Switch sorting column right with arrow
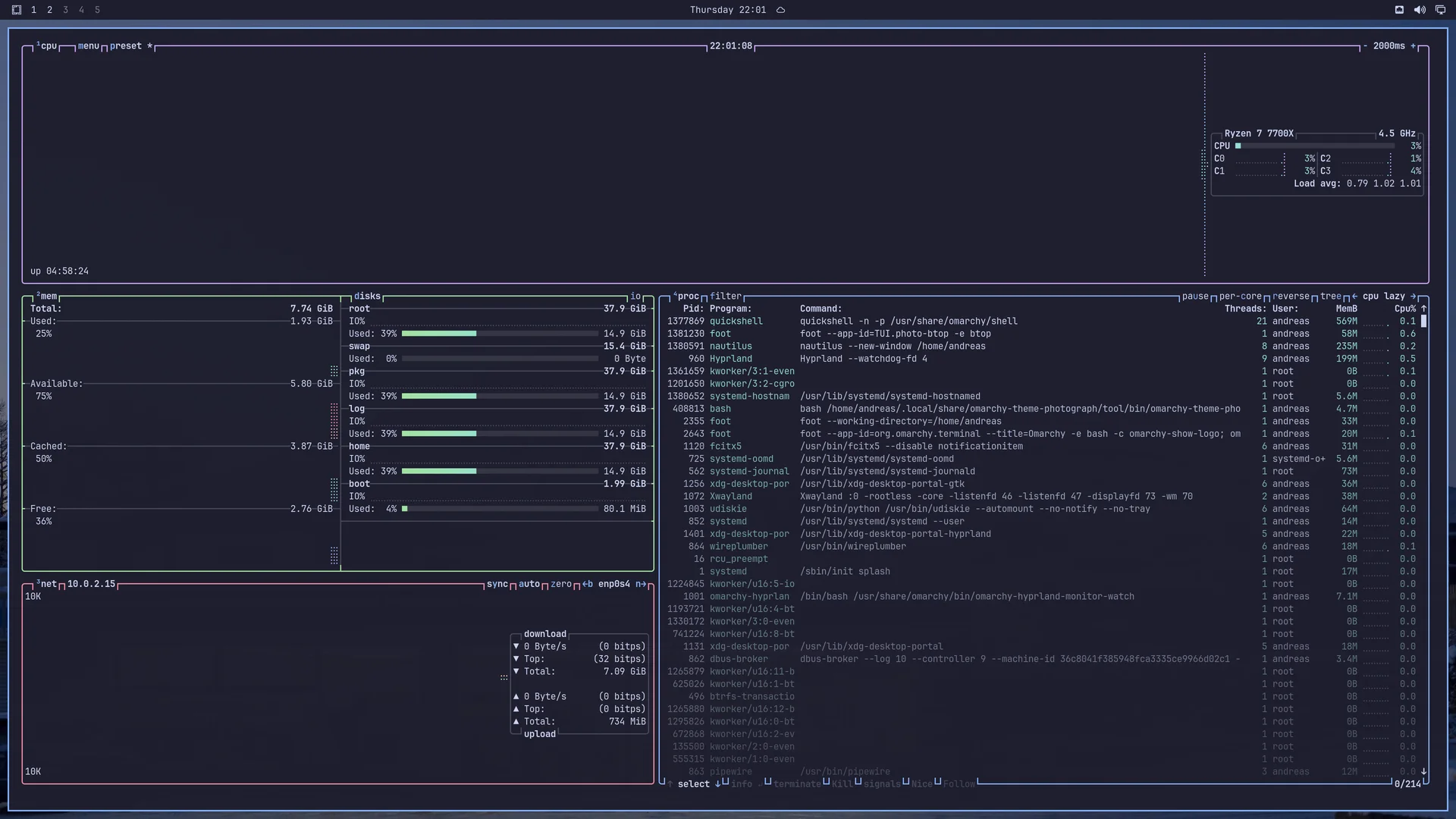 [1413, 297]
